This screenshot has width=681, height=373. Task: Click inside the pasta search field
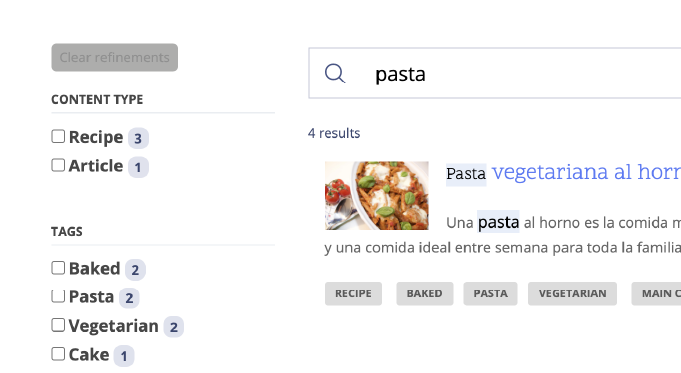pyautogui.click(x=495, y=73)
